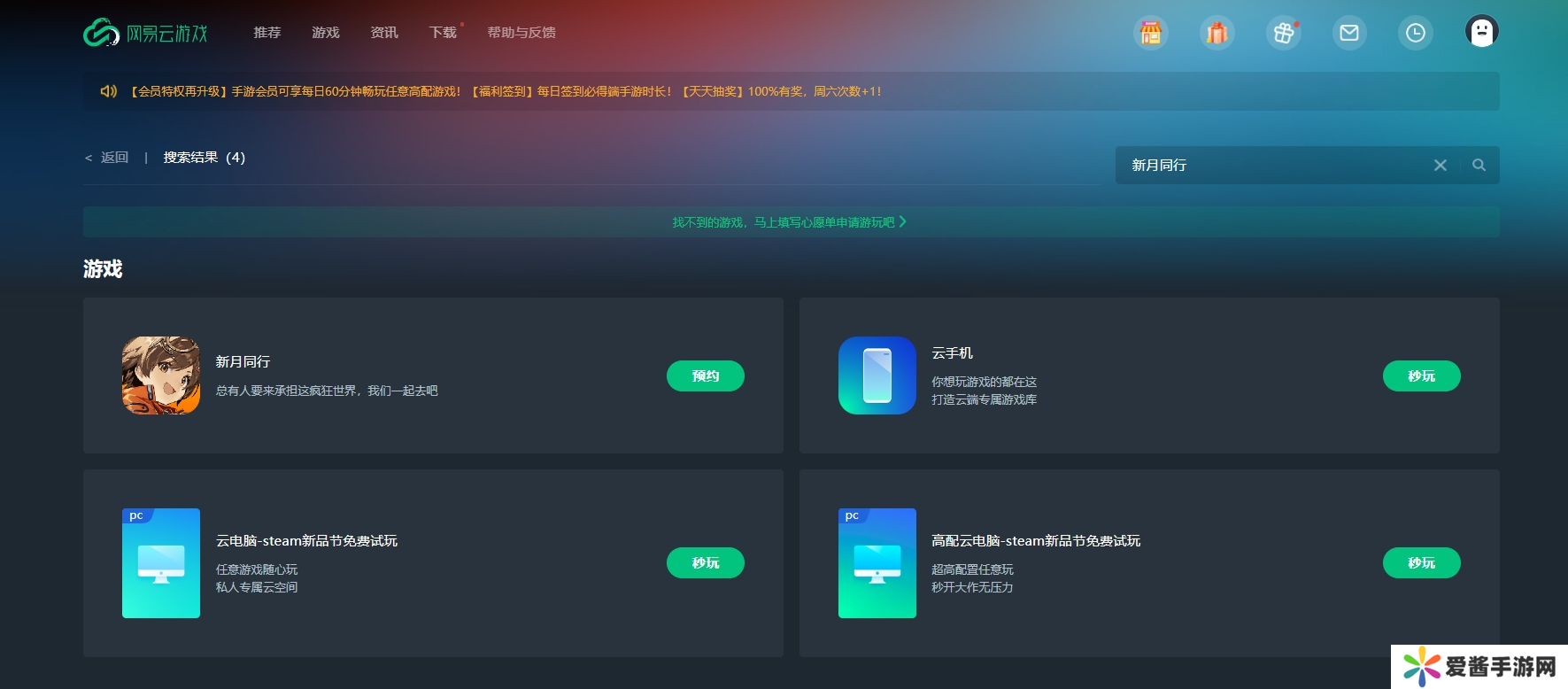
Task: Open the wish list application banner
Action: (x=790, y=222)
